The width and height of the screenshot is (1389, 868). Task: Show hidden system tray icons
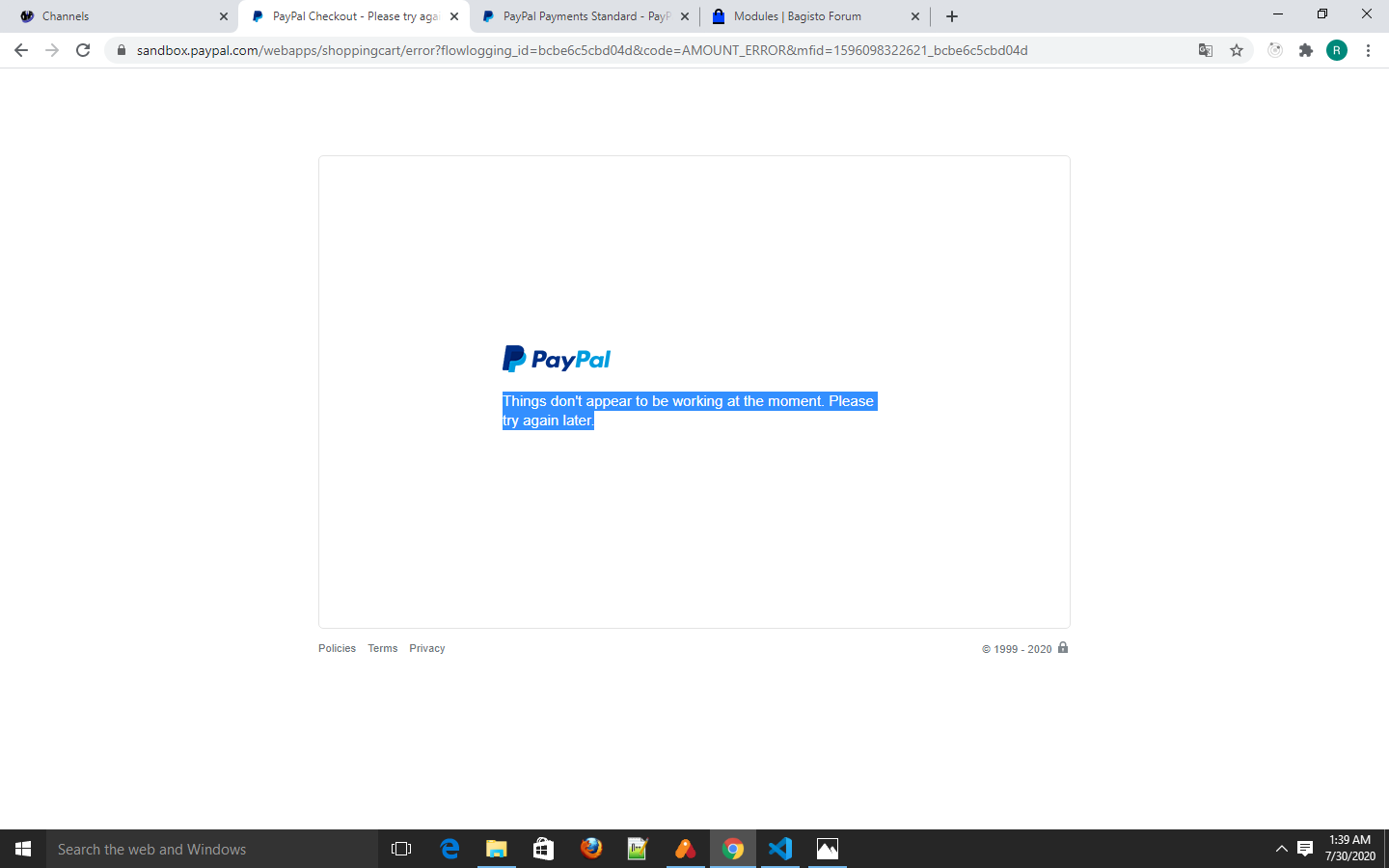point(1281,849)
